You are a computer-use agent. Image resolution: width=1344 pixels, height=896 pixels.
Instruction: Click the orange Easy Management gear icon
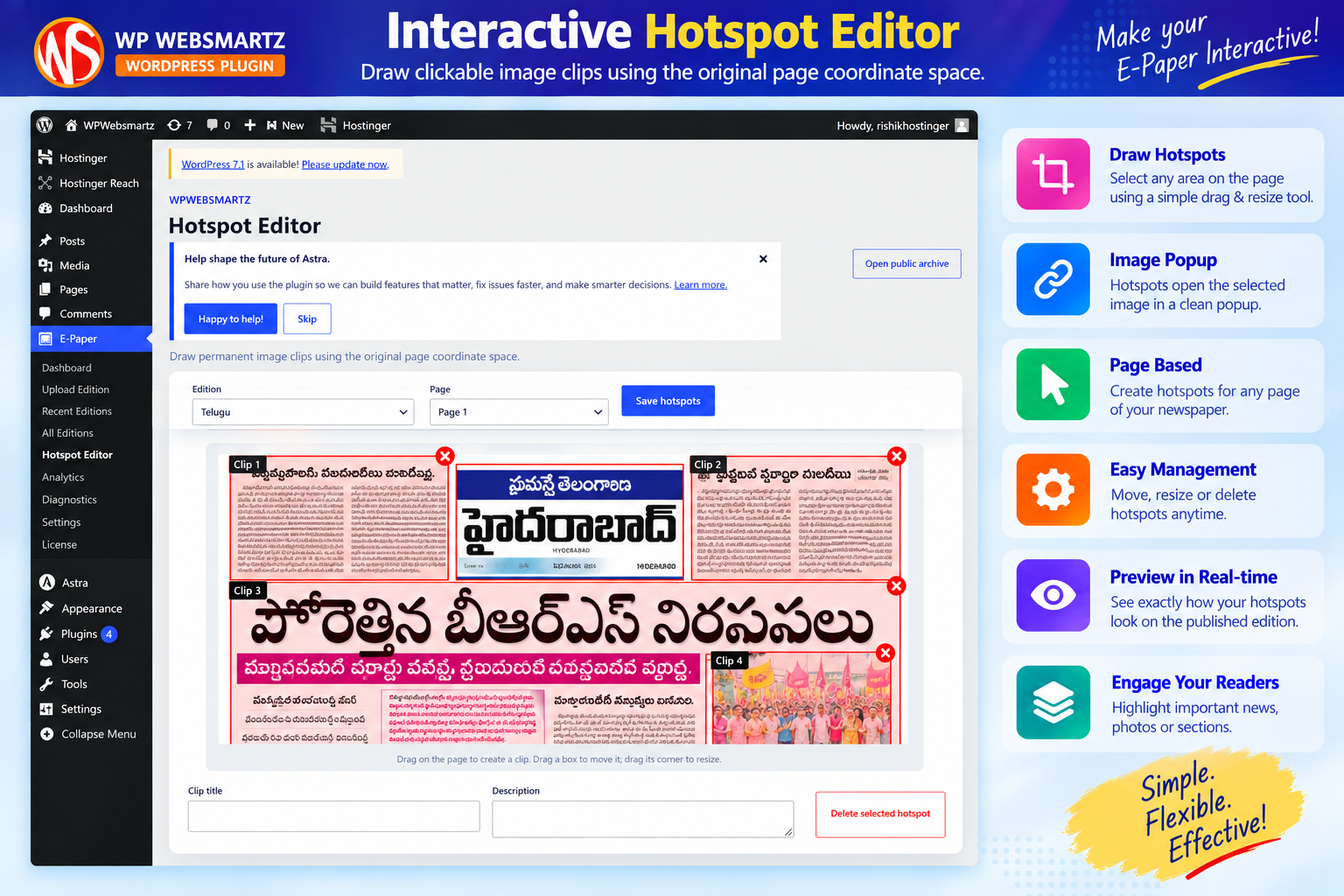[x=1053, y=490]
